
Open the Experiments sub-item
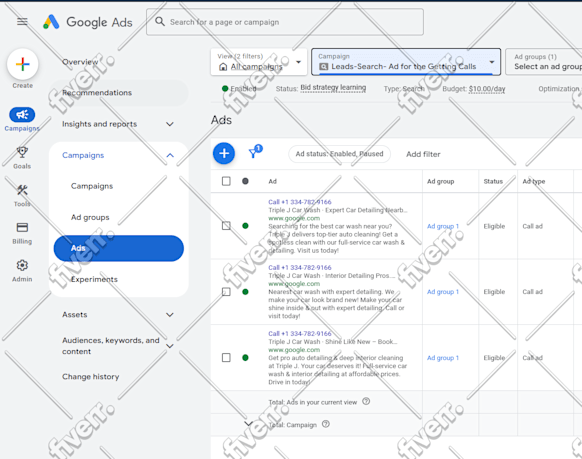point(94,279)
